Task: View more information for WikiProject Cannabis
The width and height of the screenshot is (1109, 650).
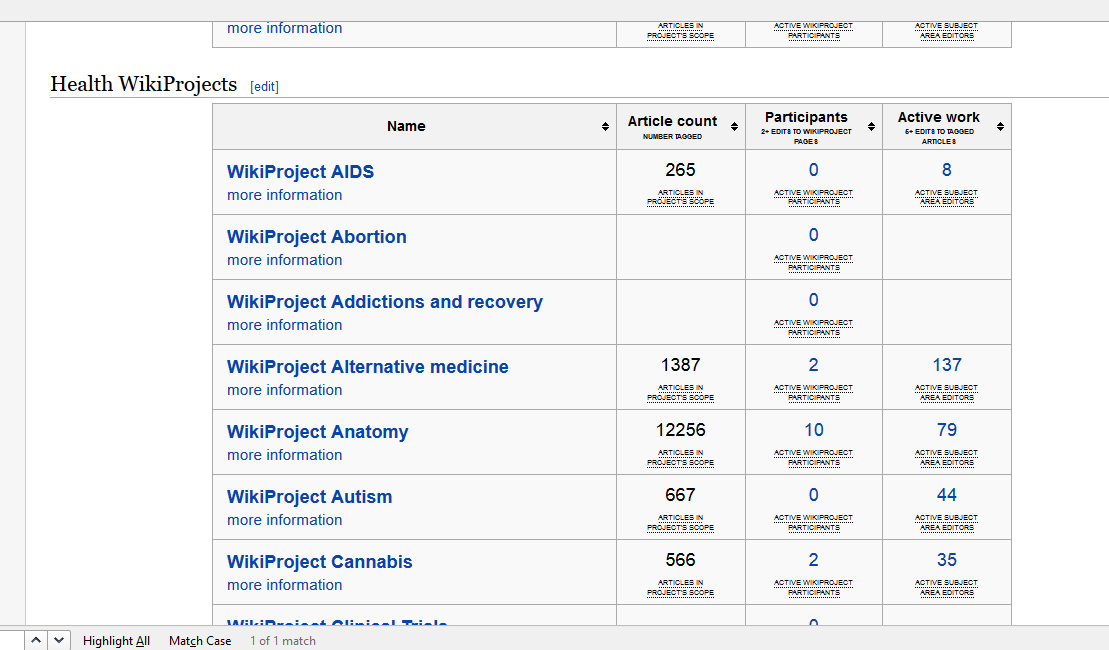Action: coord(284,585)
